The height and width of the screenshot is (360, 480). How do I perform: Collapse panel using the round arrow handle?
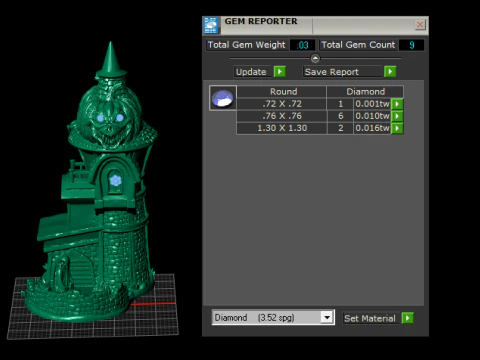[x=315, y=59]
